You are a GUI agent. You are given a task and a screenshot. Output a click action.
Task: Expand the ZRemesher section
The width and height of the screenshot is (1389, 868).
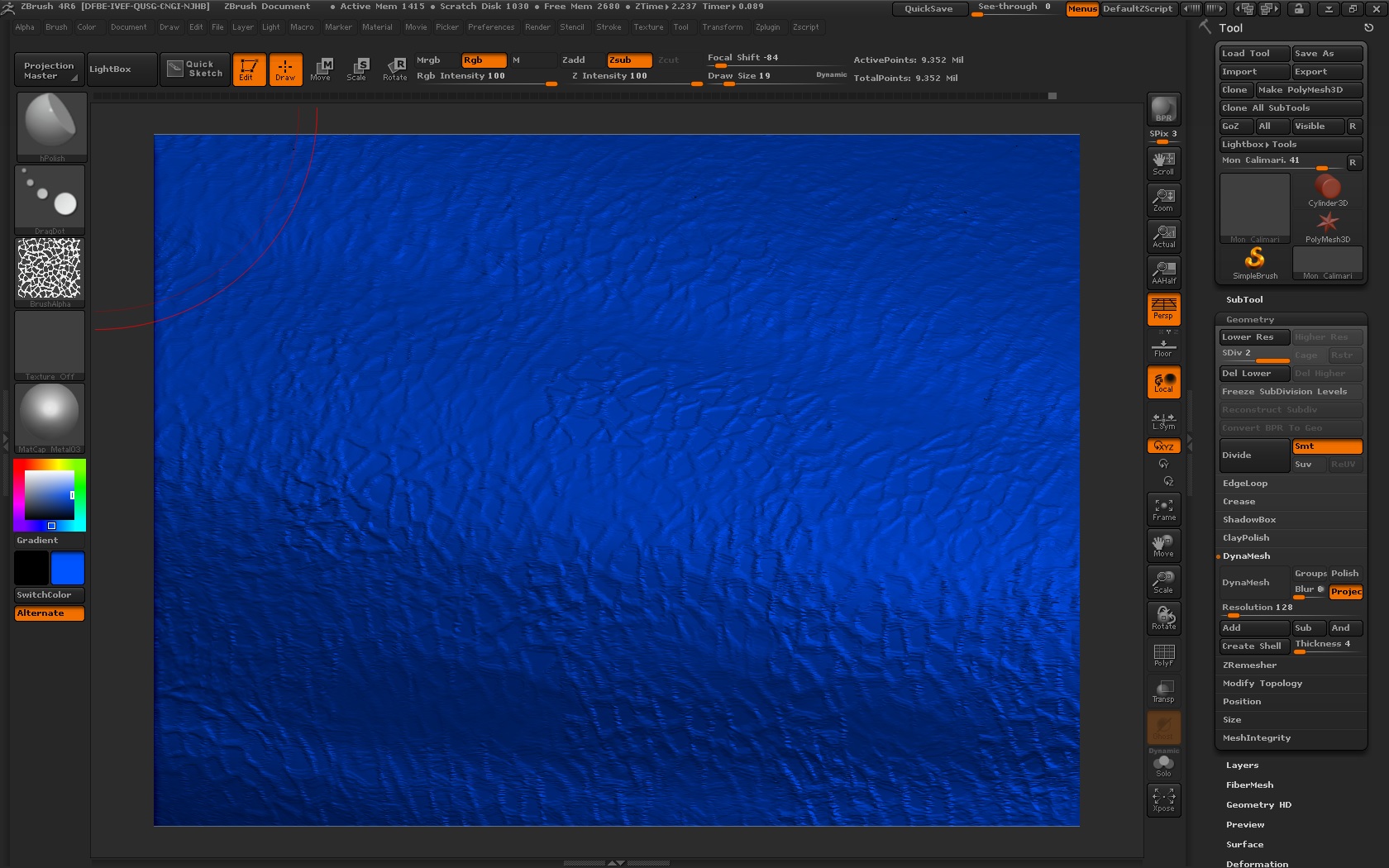(1249, 665)
